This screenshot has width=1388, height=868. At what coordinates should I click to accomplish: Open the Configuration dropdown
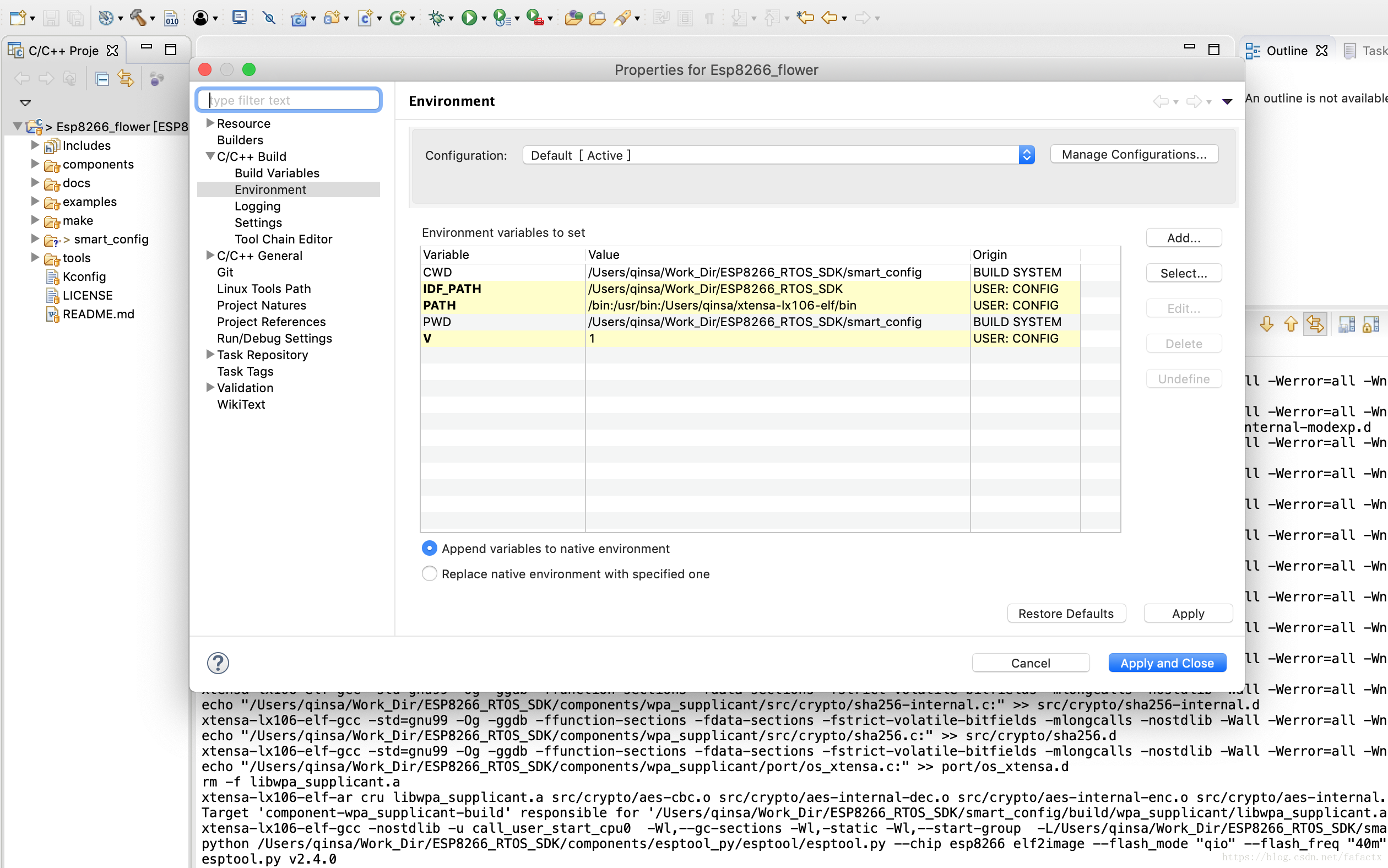point(778,155)
